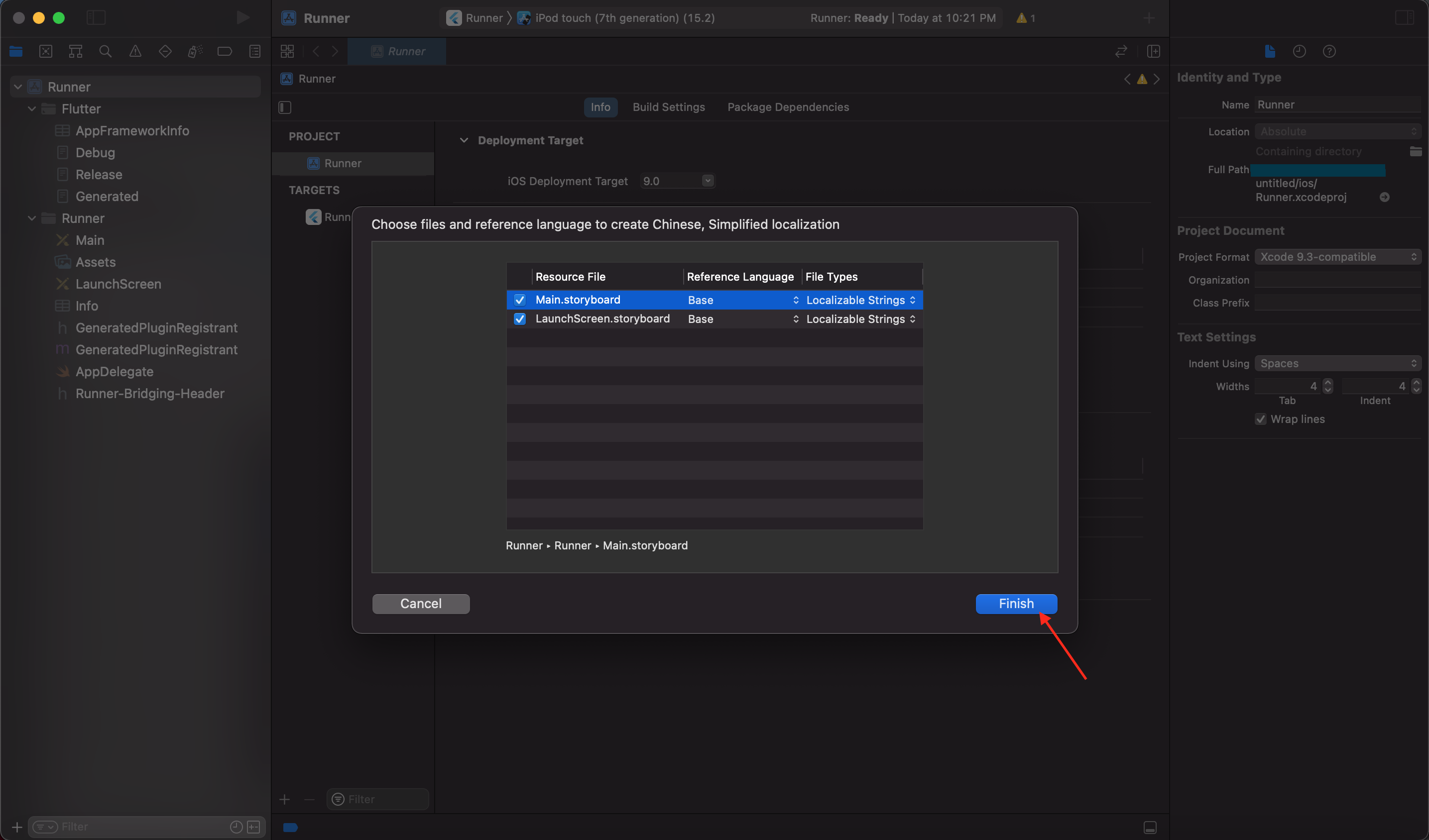Viewport: 1429px width, 840px height.
Task: Open LaunchScreen.storyboard File Types popup
Action: click(x=861, y=319)
